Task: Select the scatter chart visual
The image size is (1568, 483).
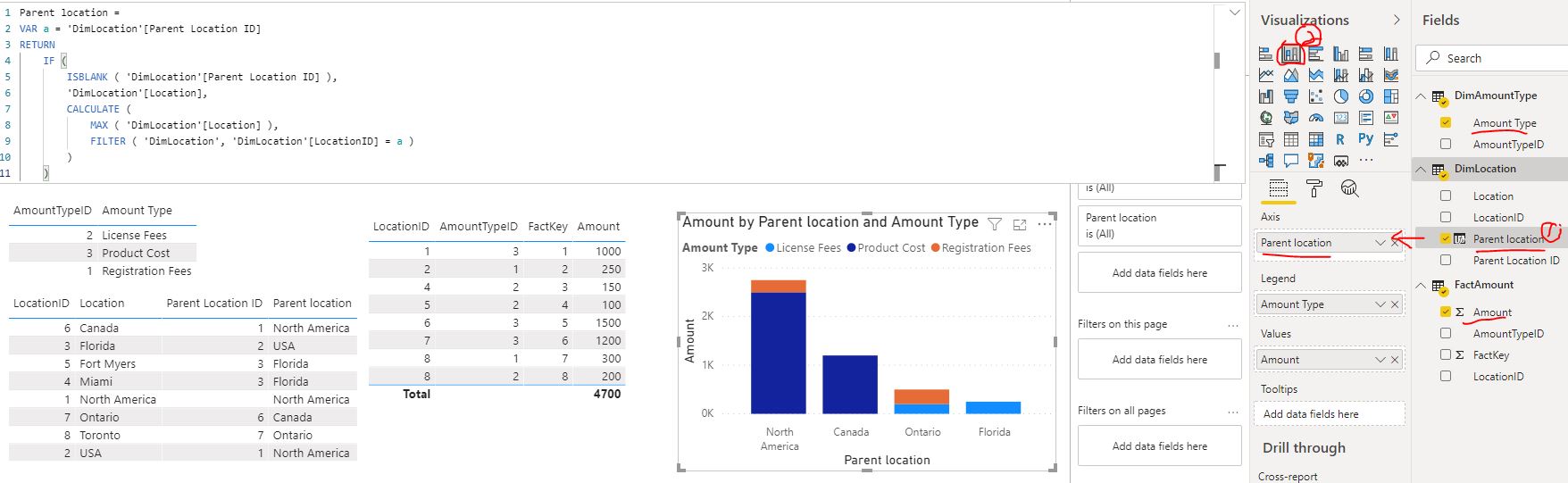Action: (1316, 96)
